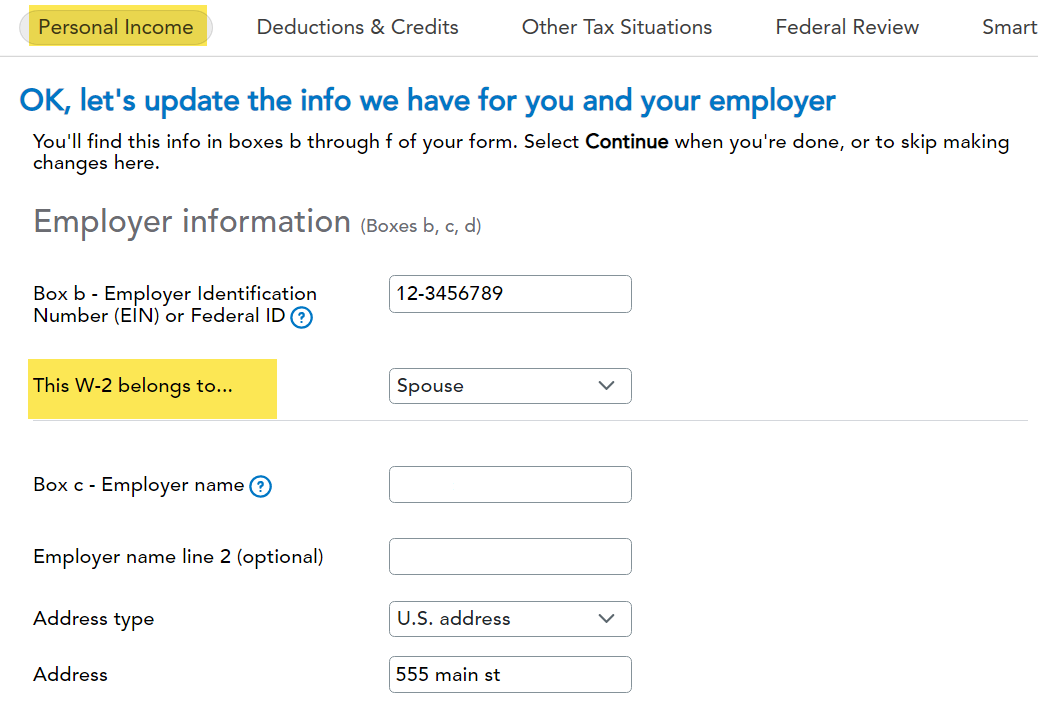Go to Deductions & Credits tab

(x=357, y=27)
